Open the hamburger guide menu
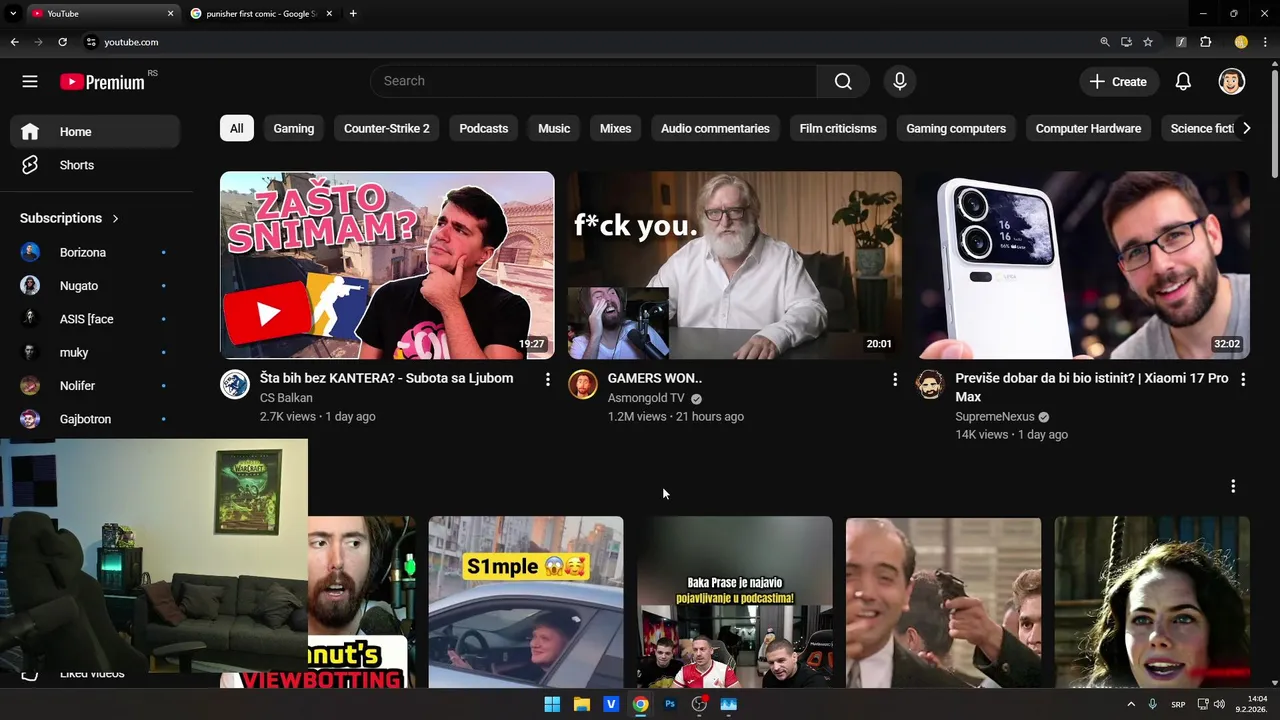This screenshot has height=720, width=1280. tap(30, 82)
